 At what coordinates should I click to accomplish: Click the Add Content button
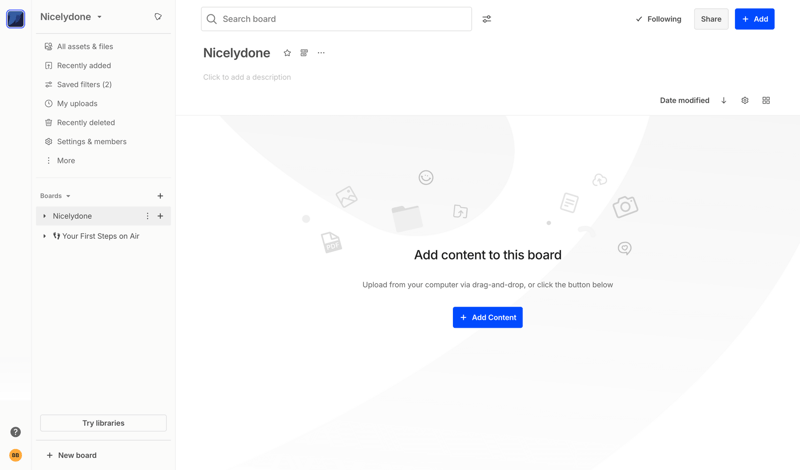[487, 317]
